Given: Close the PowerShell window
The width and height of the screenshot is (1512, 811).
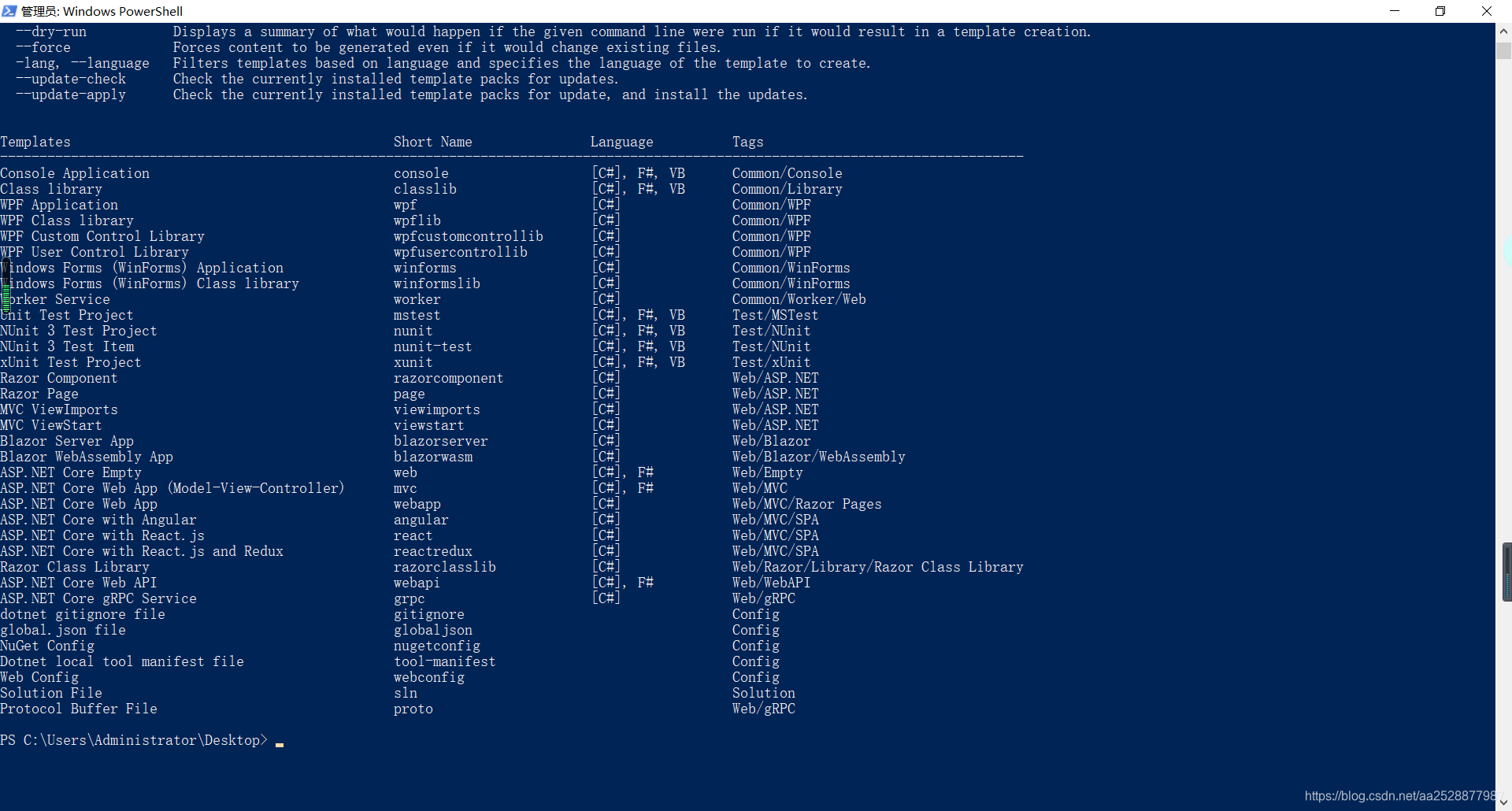Looking at the screenshot, I should tap(1487, 11).
